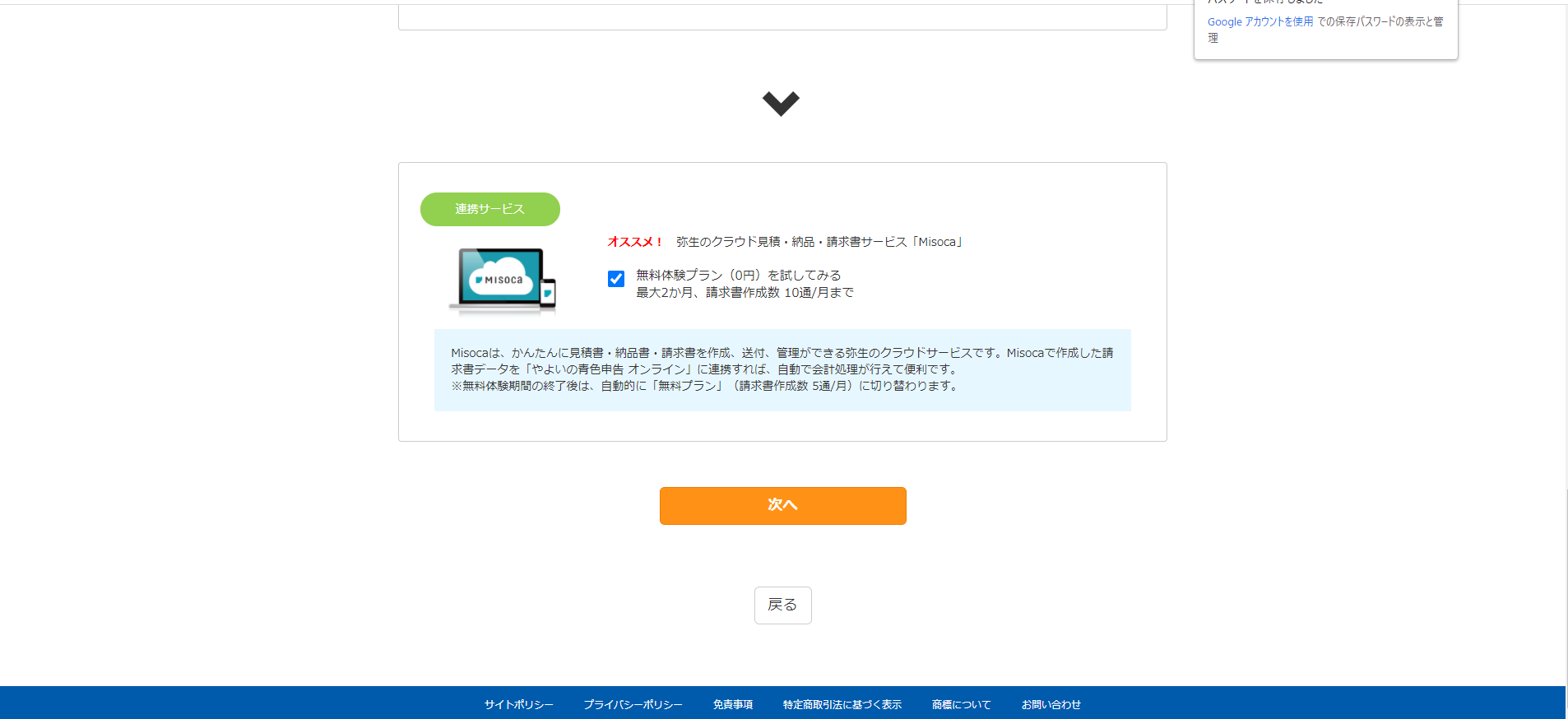Click the 弥生のクラウド見積・納品・請求書サービス heading
1568x719 pixels.
pyautogui.click(x=819, y=242)
